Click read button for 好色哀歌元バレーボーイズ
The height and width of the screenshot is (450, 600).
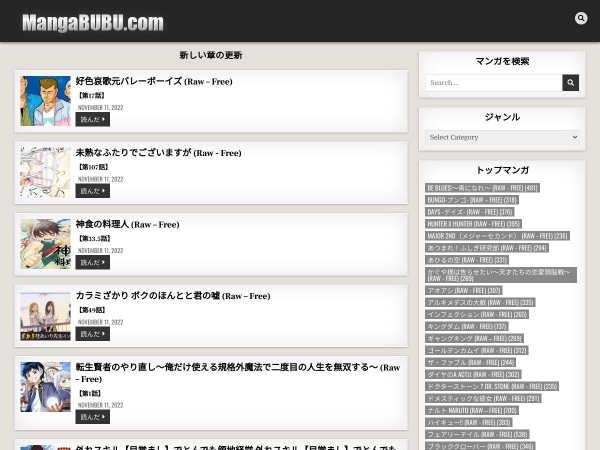[93, 119]
